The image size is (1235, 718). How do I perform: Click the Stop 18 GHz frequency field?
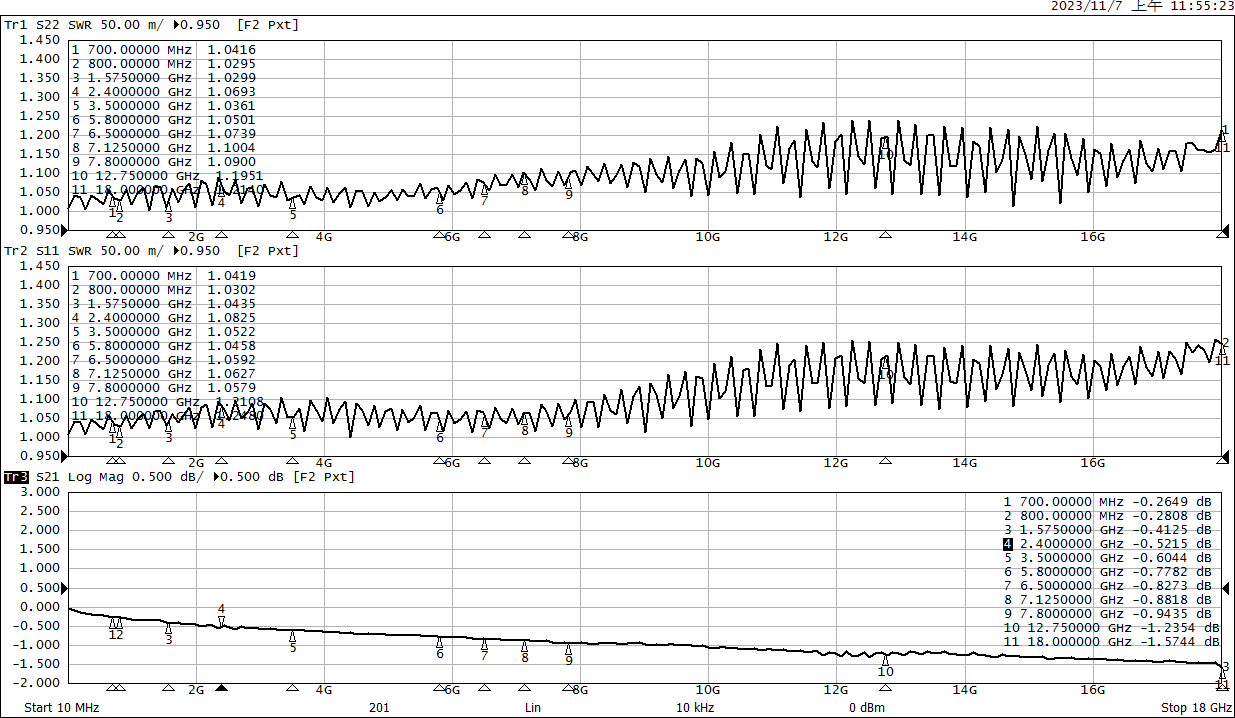coord(1196,708)
